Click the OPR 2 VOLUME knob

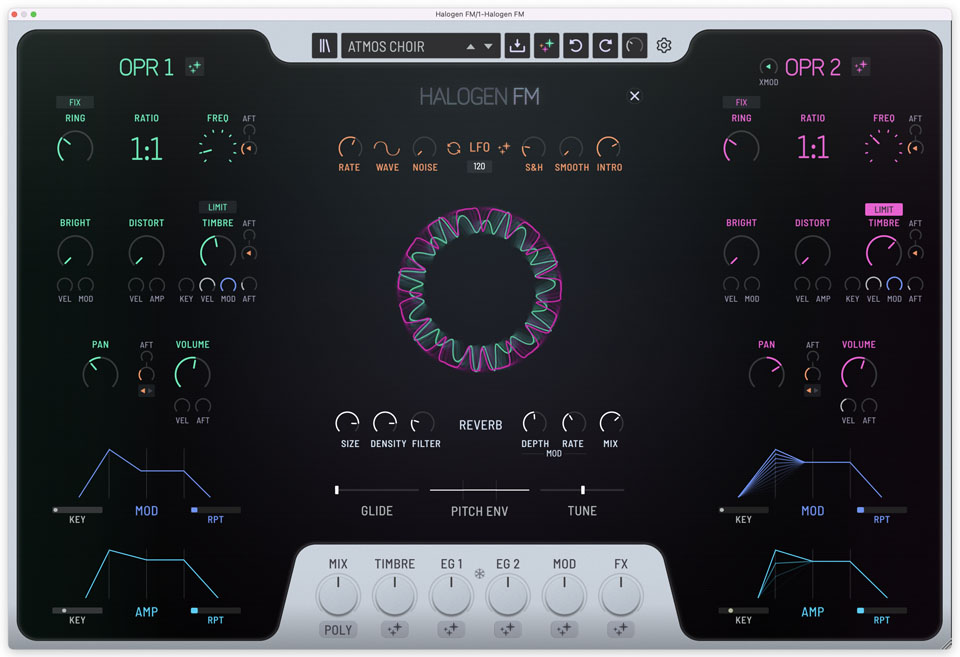(x=858, y=373)
